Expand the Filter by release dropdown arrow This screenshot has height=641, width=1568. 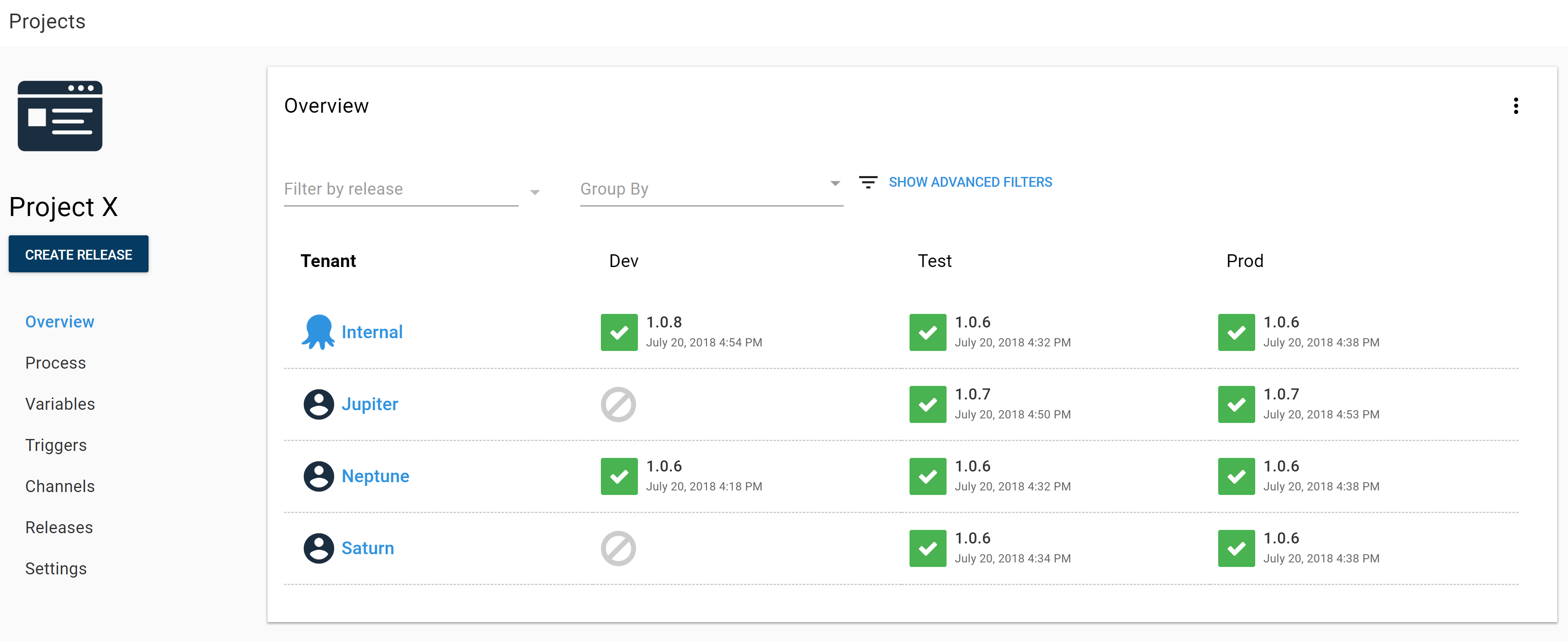(x=535, y=193)
